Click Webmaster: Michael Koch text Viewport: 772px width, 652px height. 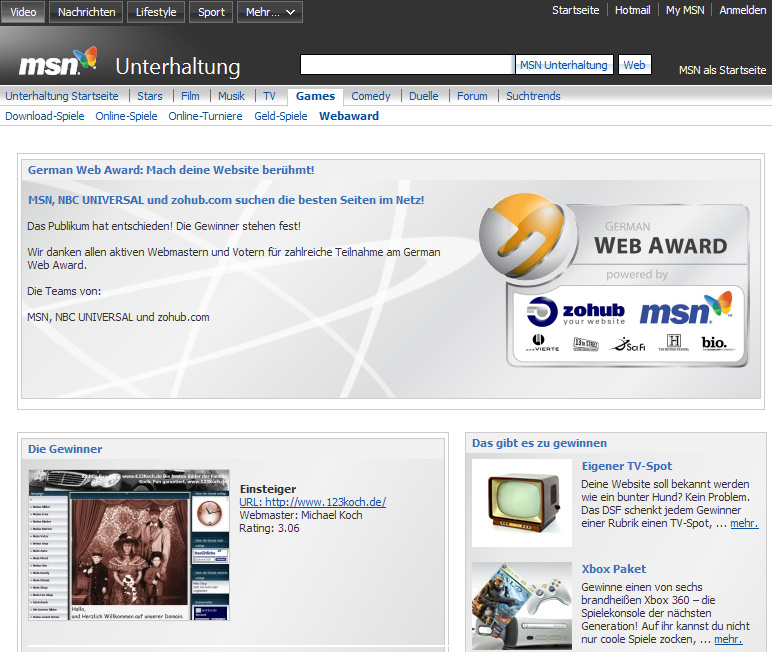click(x=301, y=515)
